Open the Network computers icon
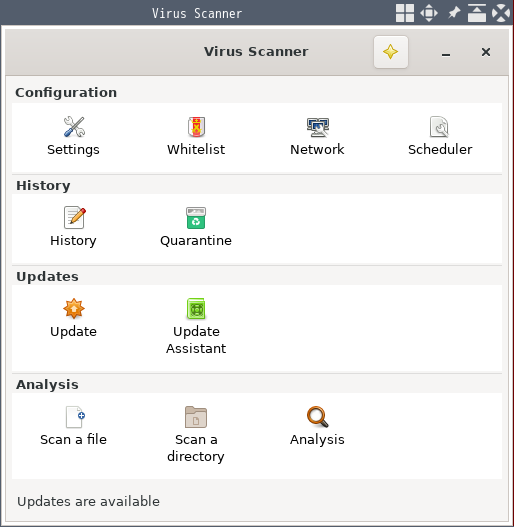The height and width of the screenshot is (527, 514). [318, 127]
